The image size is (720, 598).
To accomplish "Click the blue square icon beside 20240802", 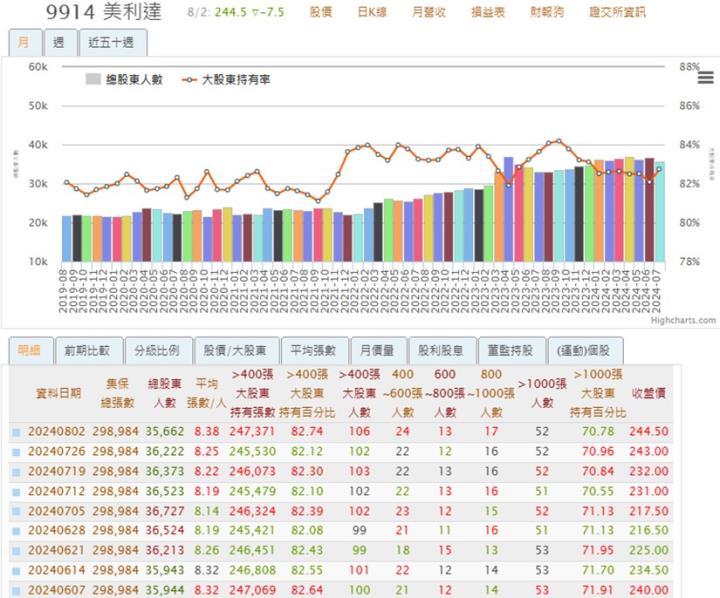I will [16, 432].
